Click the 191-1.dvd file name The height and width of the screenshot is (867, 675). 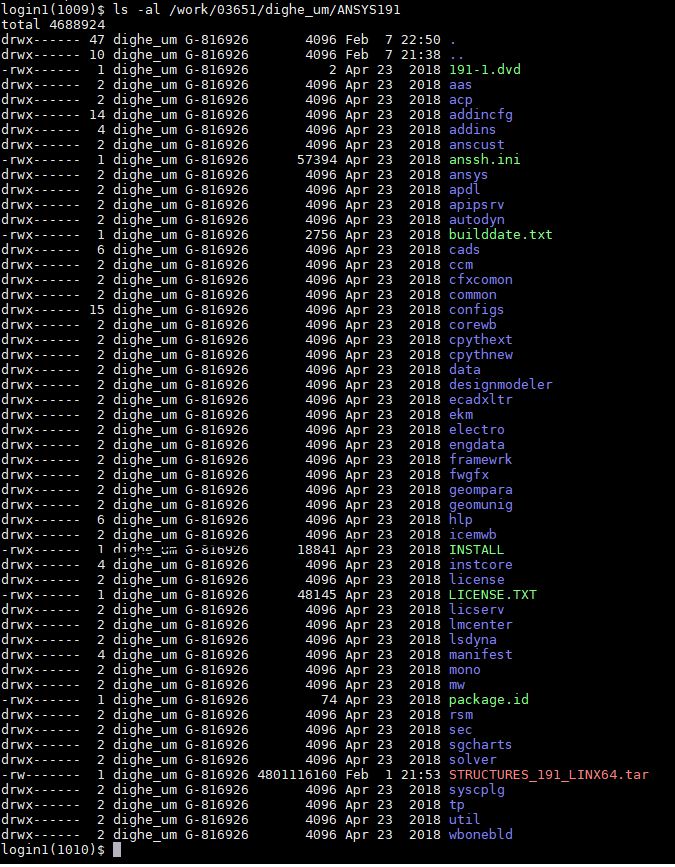coord(485,70)
